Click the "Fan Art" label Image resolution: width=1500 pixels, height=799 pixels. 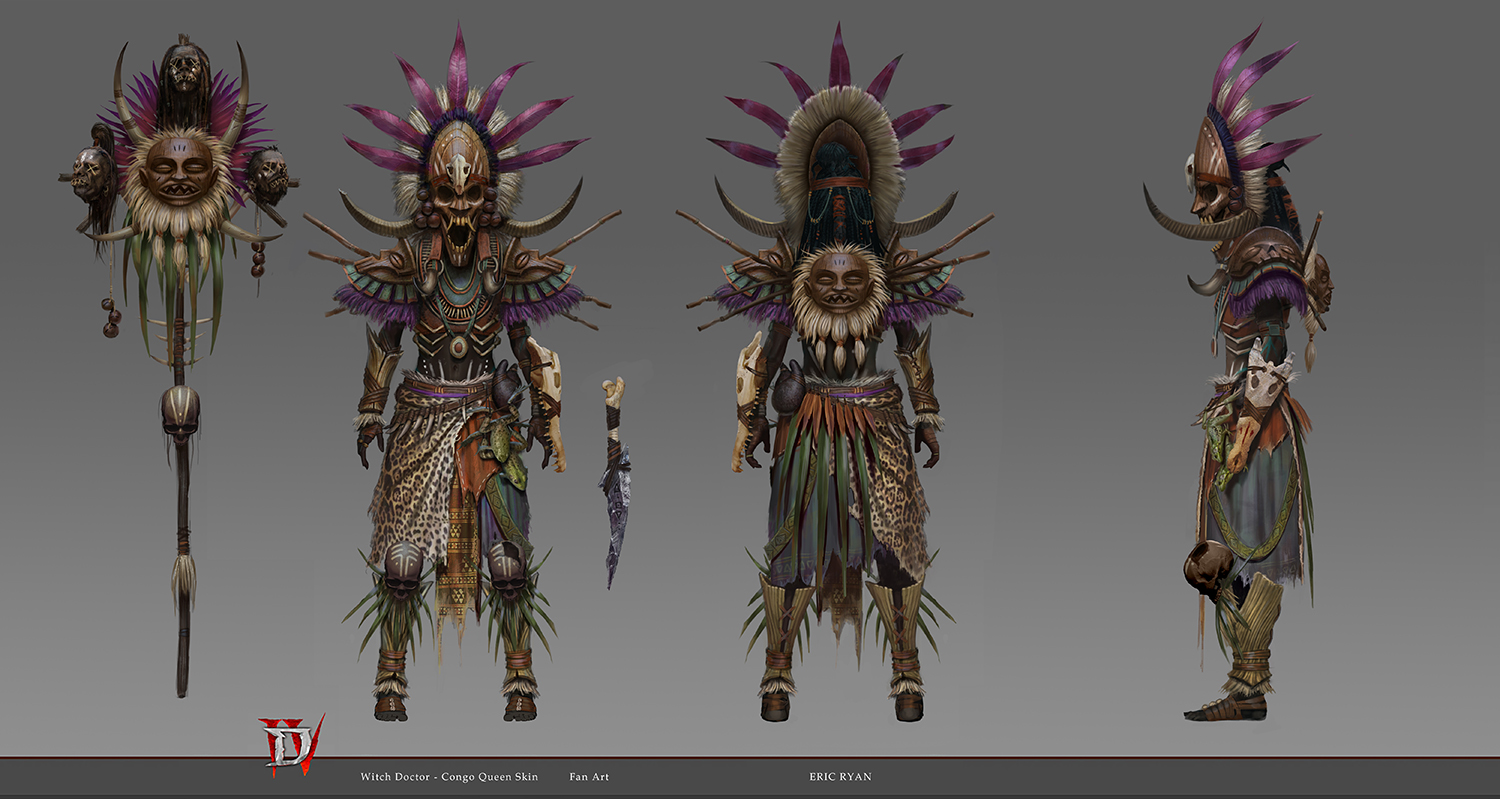point(589,777)
